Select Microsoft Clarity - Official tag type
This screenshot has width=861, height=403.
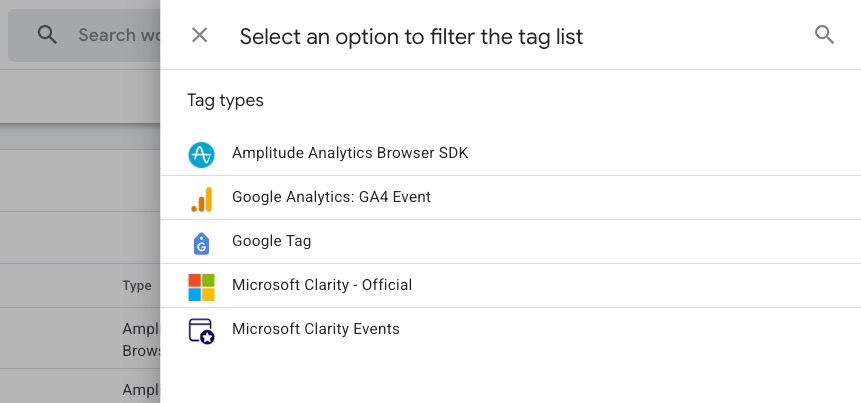pyautogui.click(x=511, y=286)
